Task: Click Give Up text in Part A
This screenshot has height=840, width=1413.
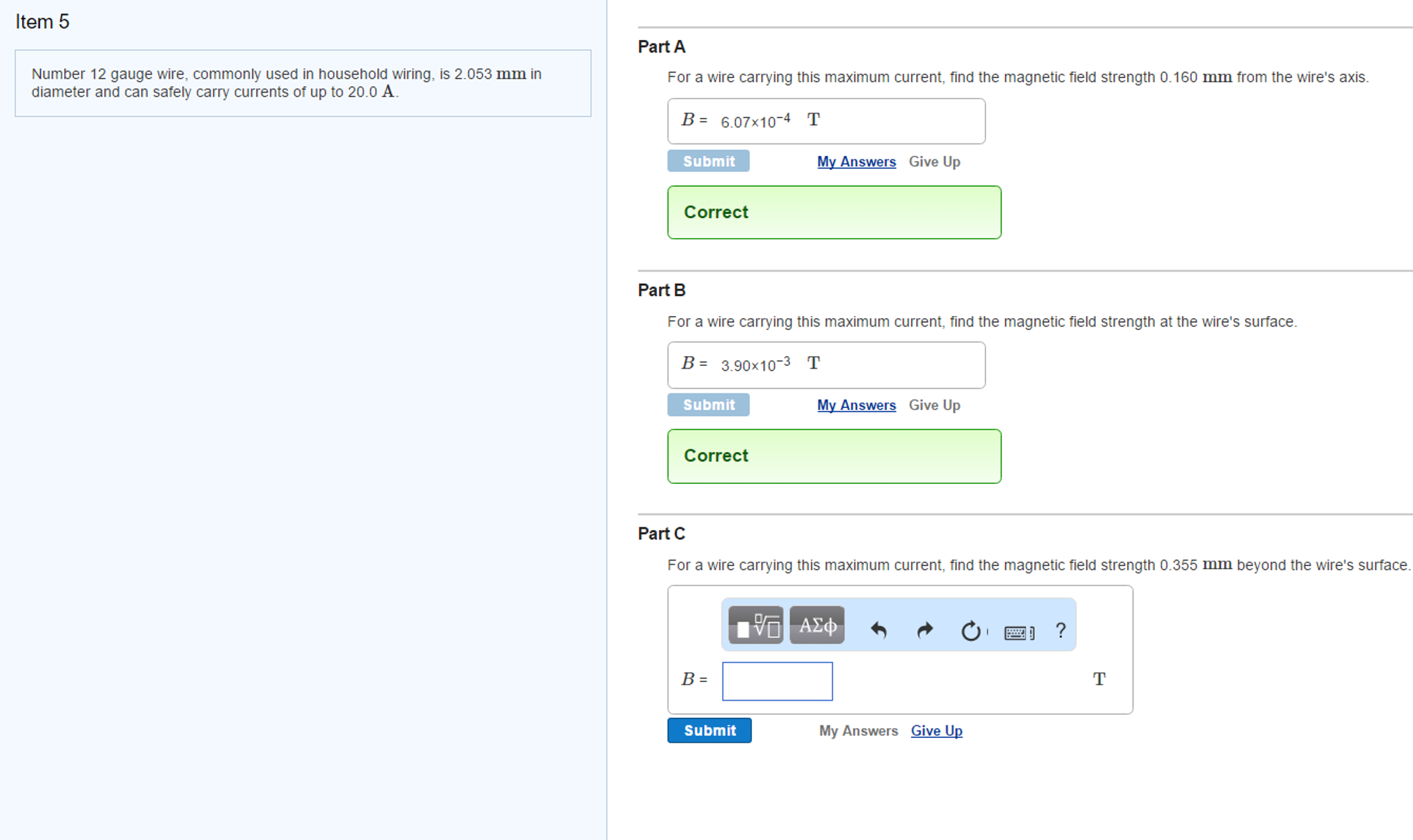Action: pos(934,162)
